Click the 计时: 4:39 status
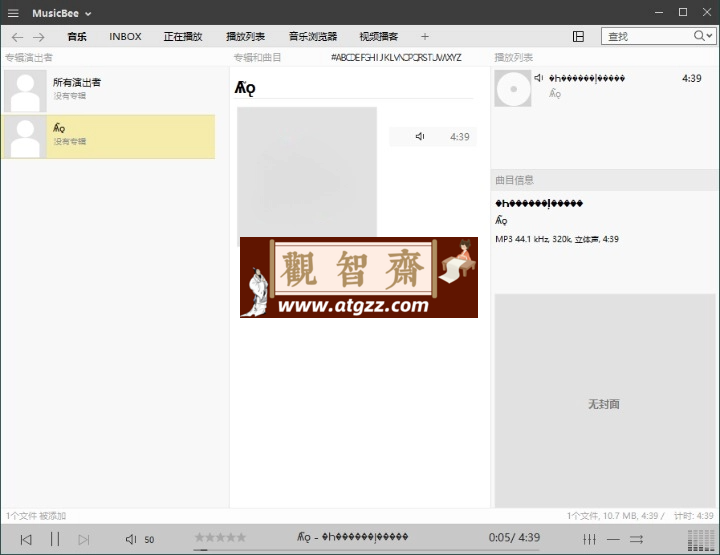720x555 pixels. coord(694,516)
